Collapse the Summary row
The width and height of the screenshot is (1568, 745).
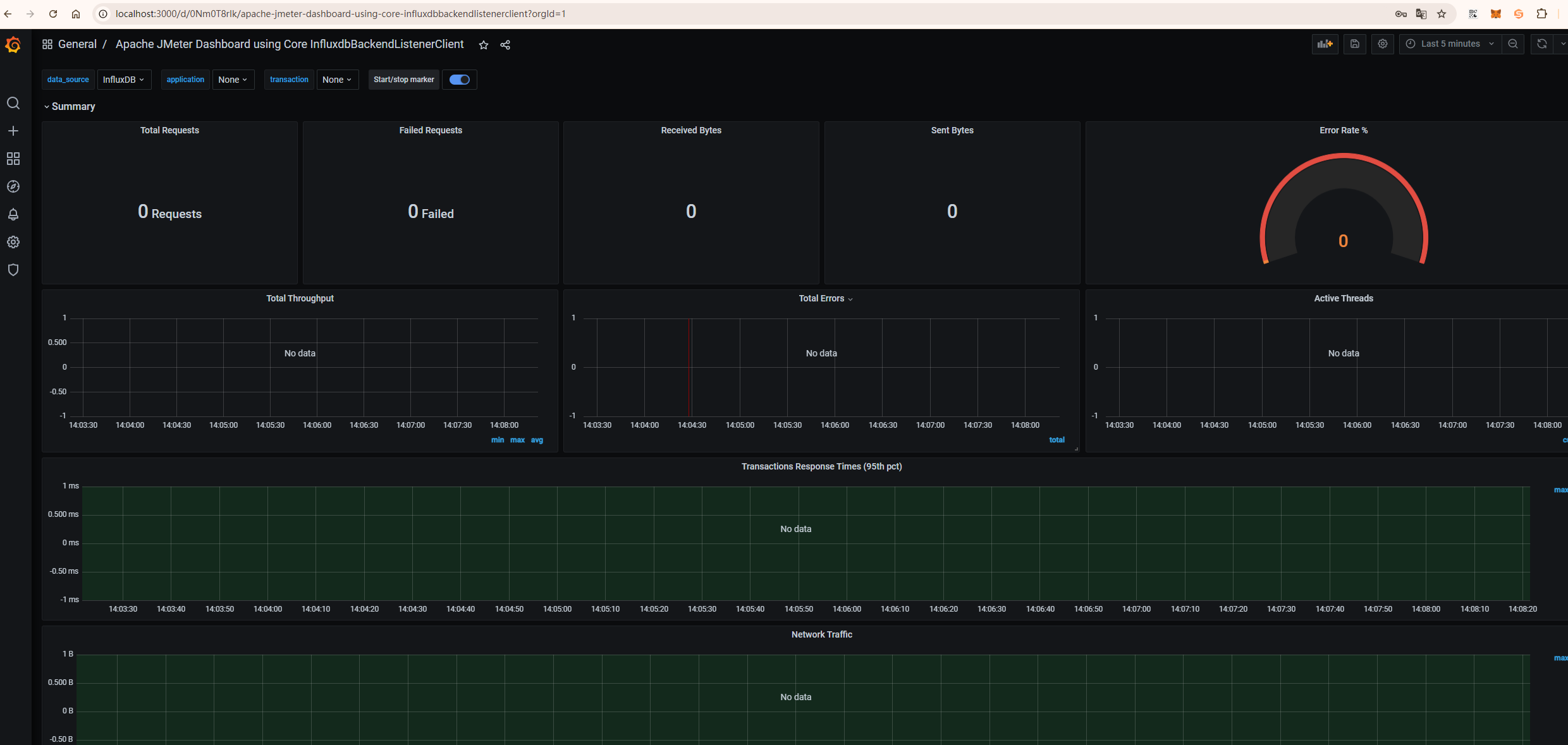click(70, 106)
